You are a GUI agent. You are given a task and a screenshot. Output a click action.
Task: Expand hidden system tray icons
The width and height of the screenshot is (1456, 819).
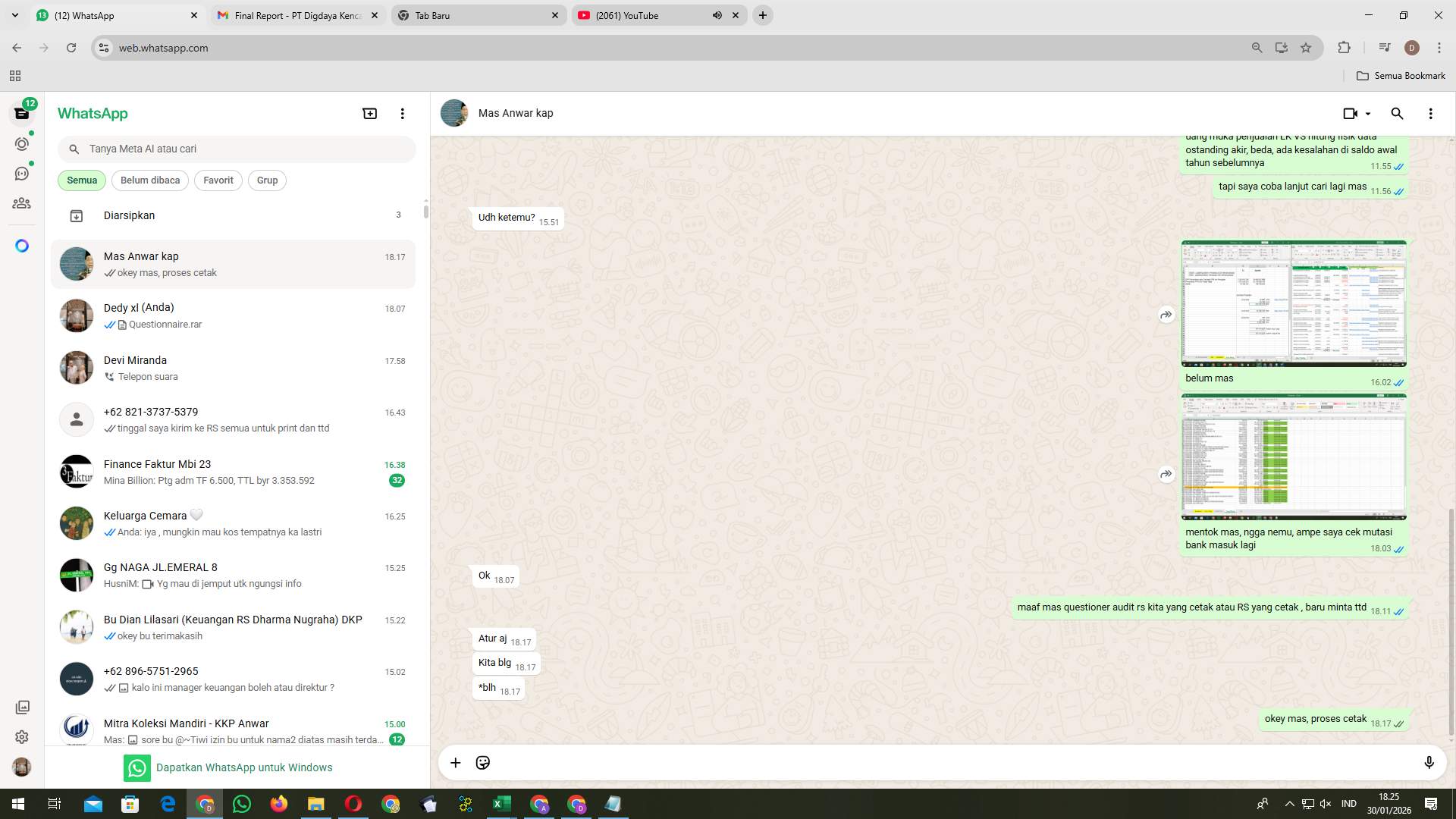tap(1288, 803)
